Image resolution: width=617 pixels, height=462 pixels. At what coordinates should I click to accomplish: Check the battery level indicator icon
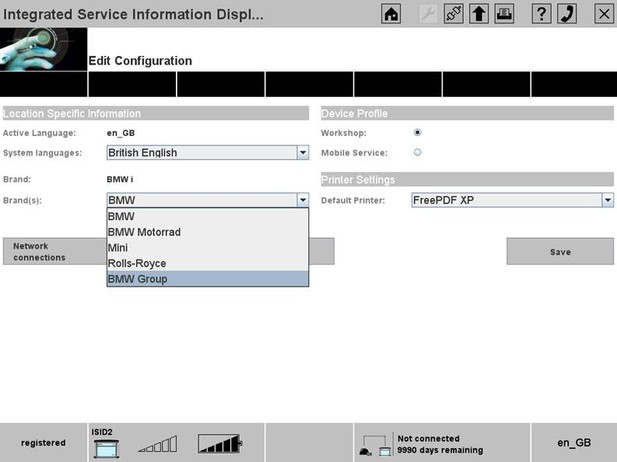coord(220,444)
